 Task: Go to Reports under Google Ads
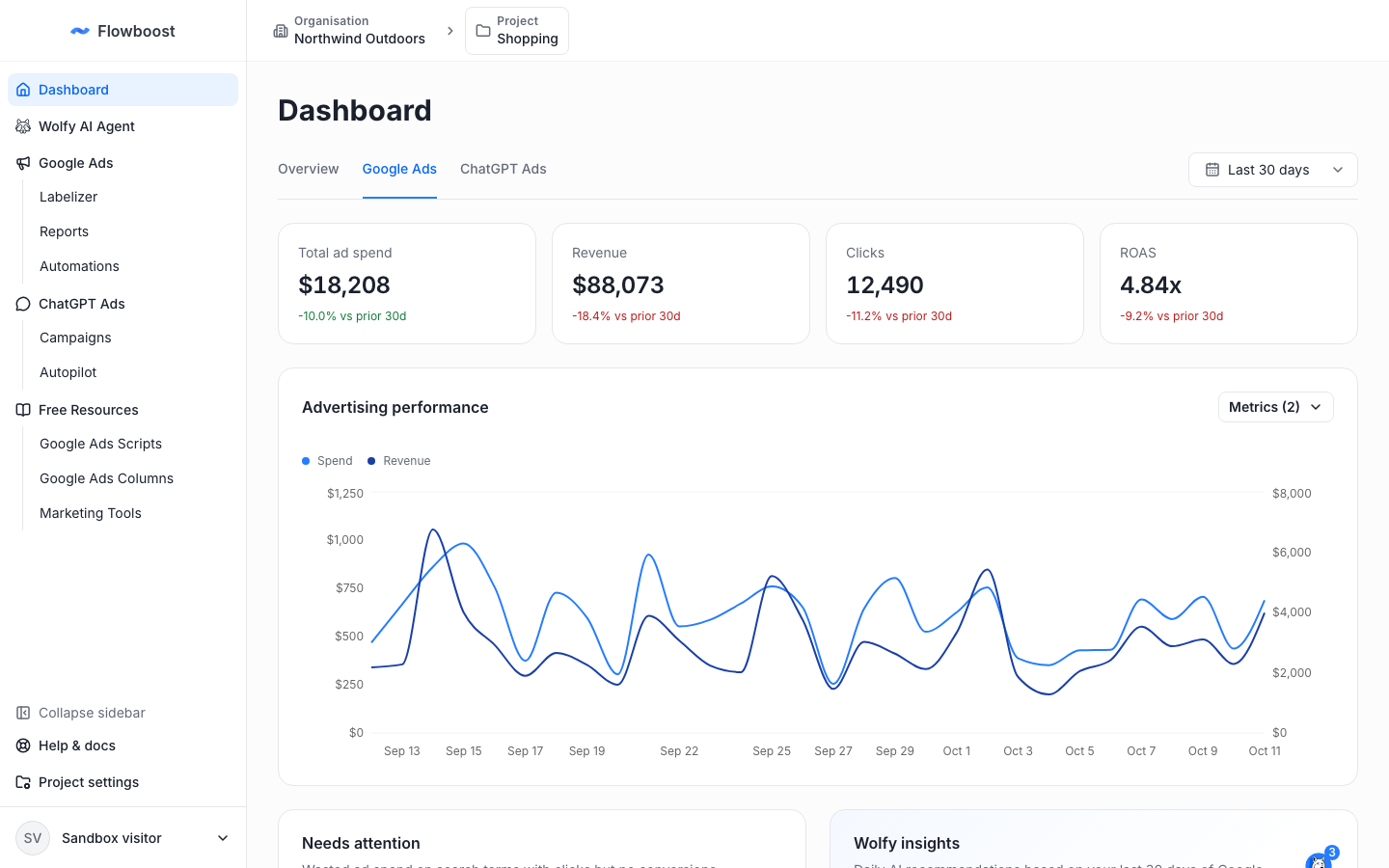(x=64, y=231)
